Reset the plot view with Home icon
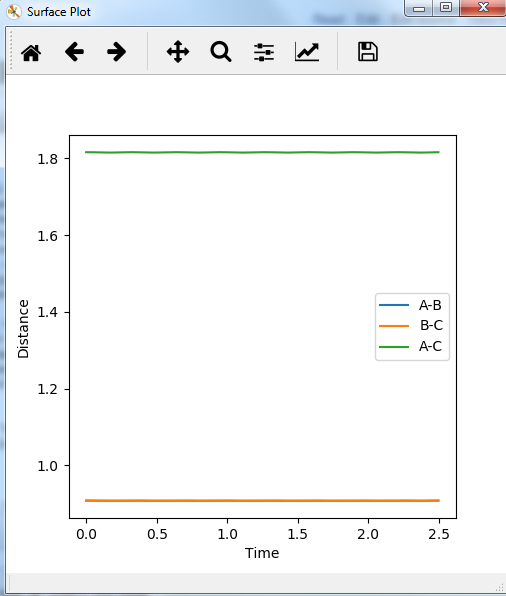Screen dimensions: 506x596 click(x=31, y=52)
